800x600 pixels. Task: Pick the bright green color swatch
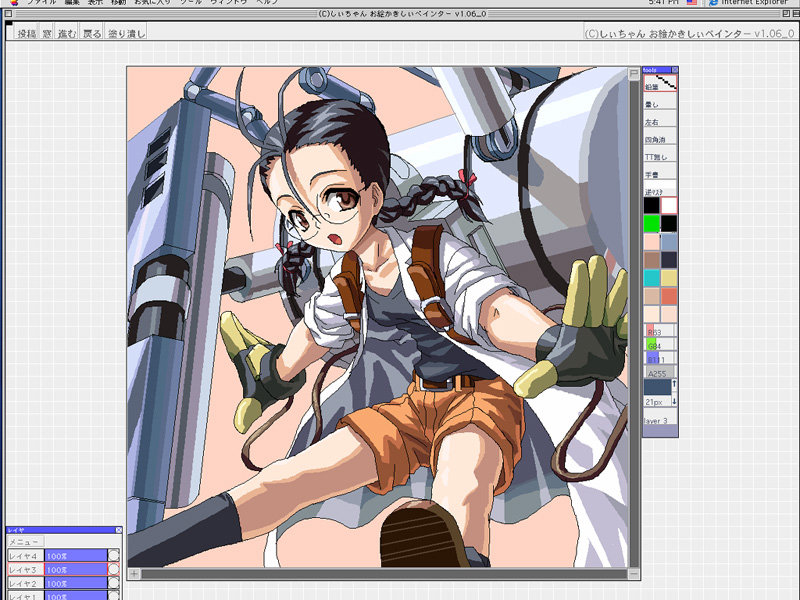click(x=652, y=223)
